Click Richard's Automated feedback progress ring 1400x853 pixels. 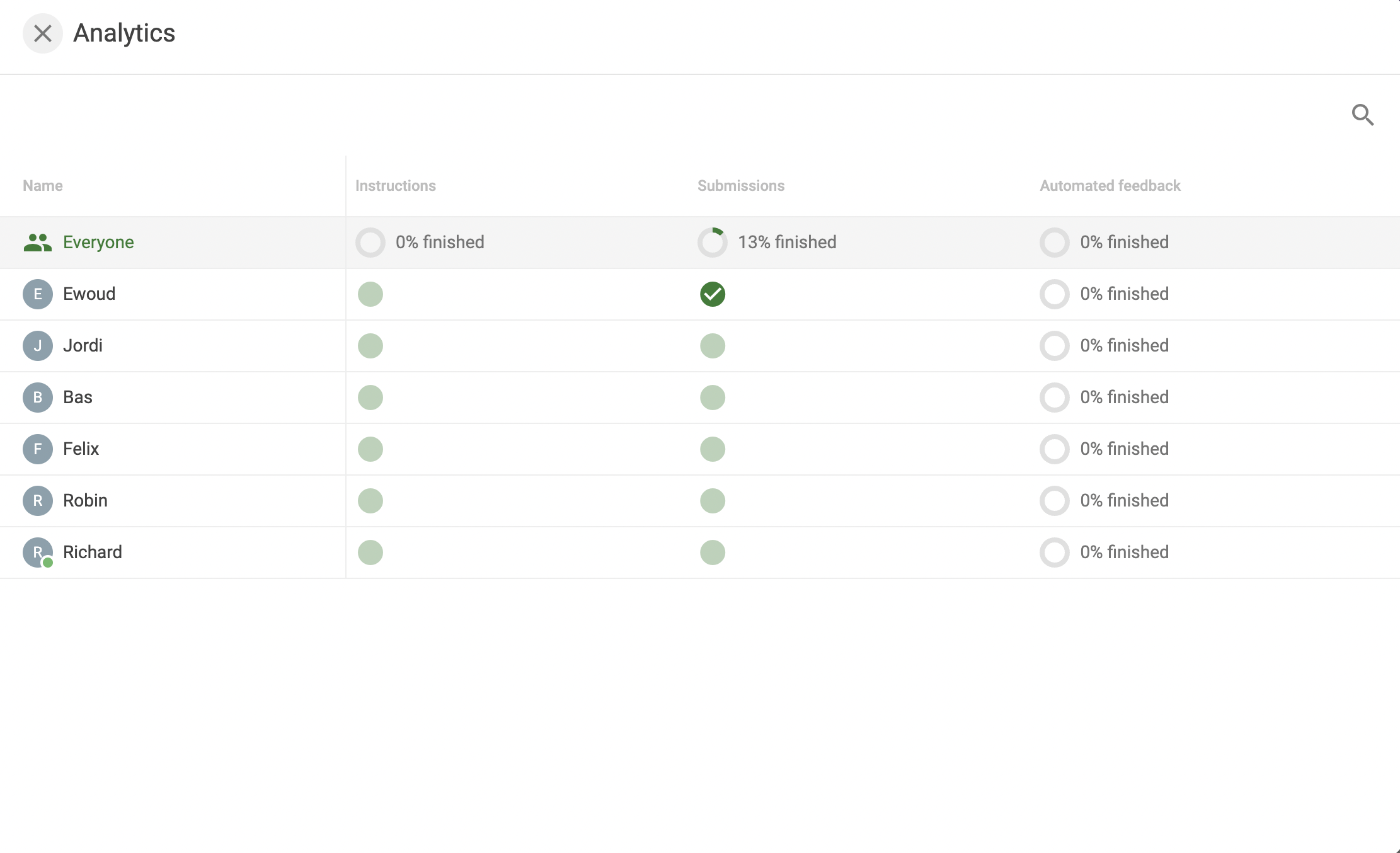[1055, 552]
